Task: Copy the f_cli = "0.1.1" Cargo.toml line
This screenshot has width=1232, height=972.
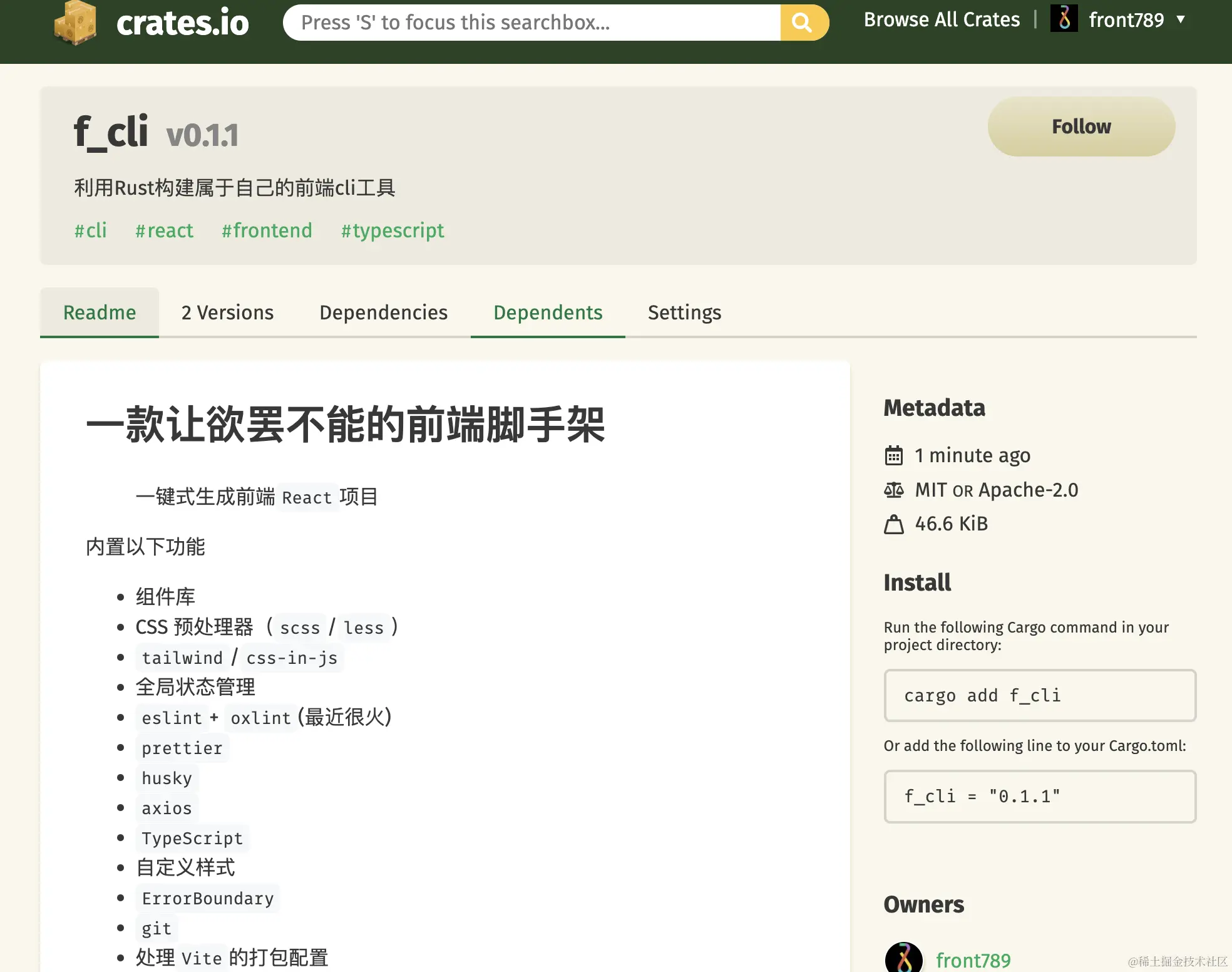Action: 1039,797
